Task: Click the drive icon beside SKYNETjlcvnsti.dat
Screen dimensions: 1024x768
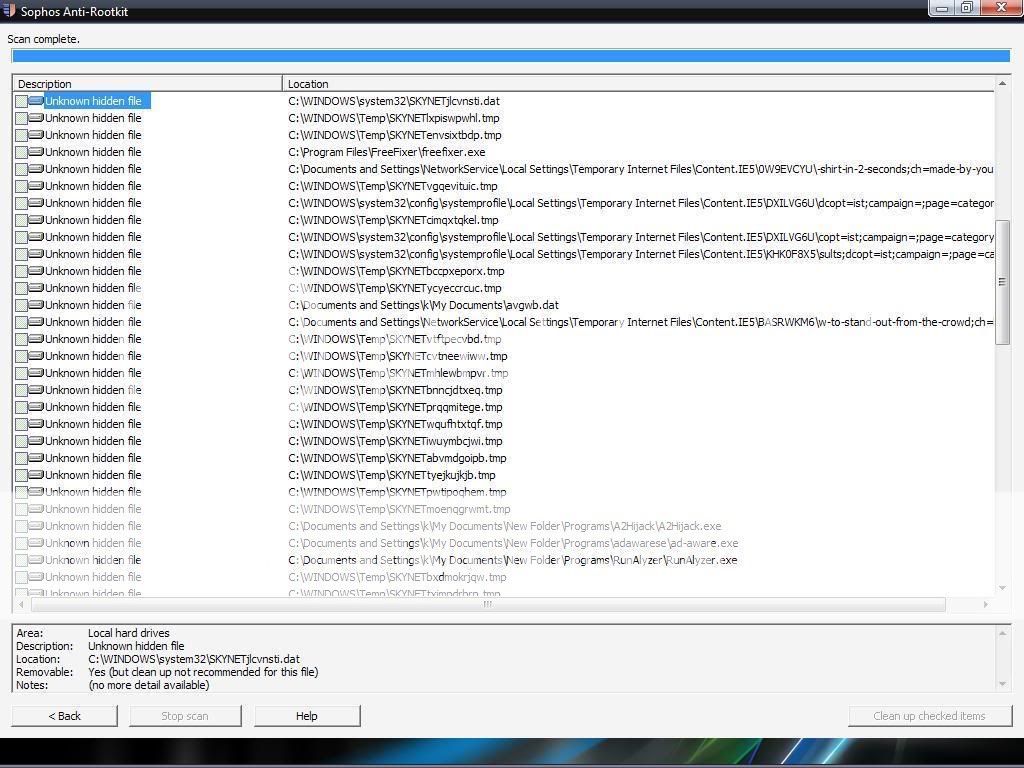Action: (x=36, y=101)
